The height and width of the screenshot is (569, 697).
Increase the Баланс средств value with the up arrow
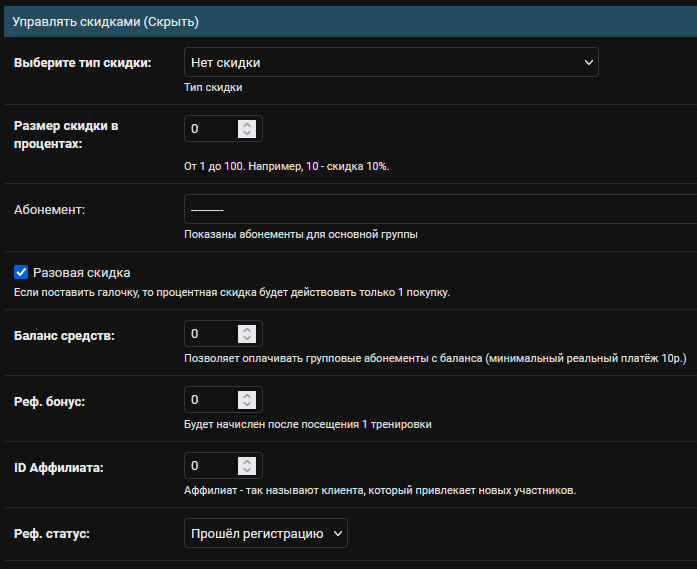click(x=247, y=329)
